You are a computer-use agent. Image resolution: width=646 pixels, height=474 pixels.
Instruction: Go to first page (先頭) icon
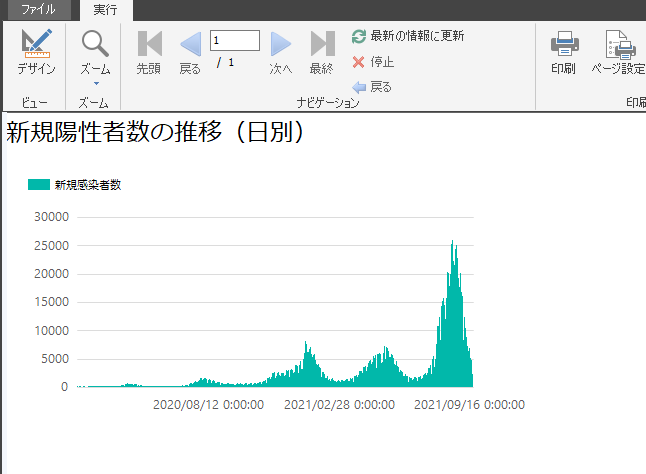(149, 43)
